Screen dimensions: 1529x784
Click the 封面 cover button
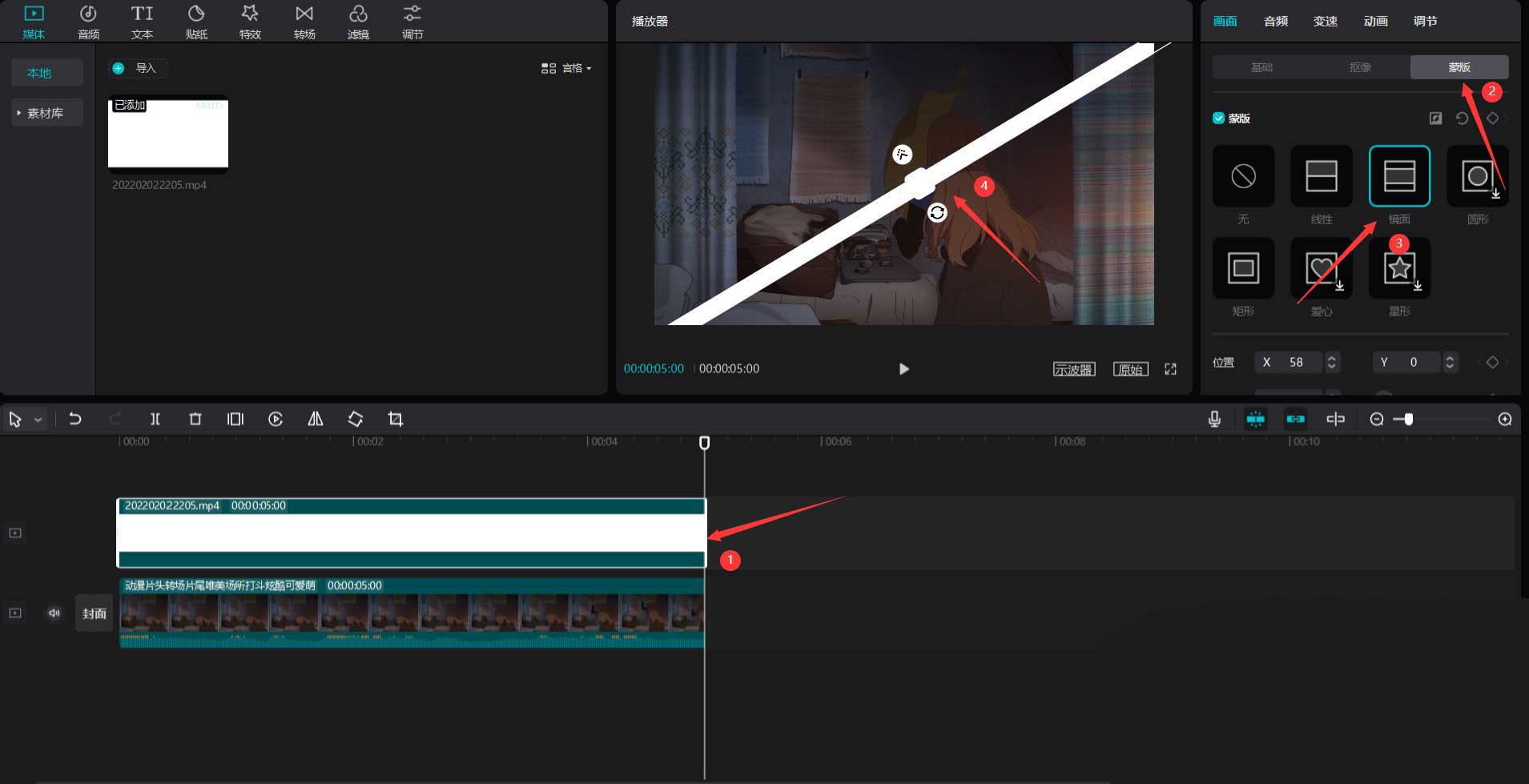pyautogui.click(x=95, y=613)
